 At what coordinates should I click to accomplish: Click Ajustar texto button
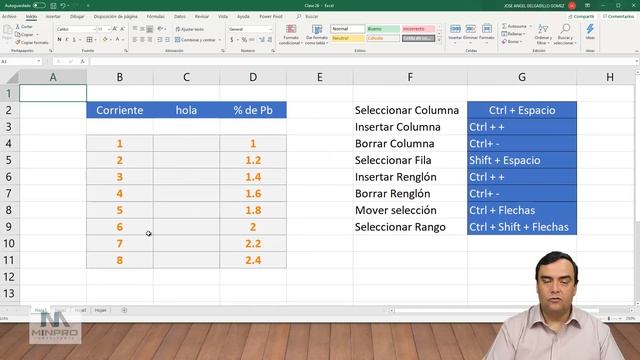pos(189,29)
